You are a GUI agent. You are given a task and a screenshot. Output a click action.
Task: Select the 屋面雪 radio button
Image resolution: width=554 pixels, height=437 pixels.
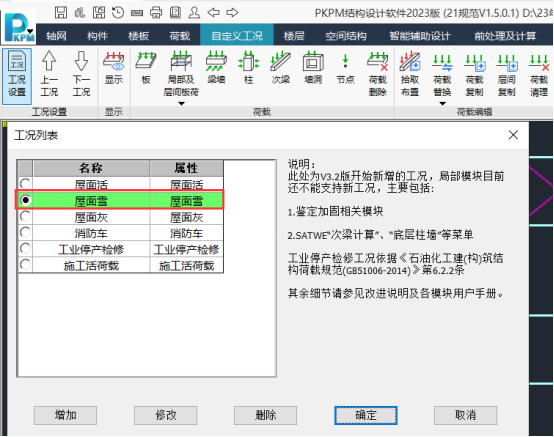(x=25, y=200)
